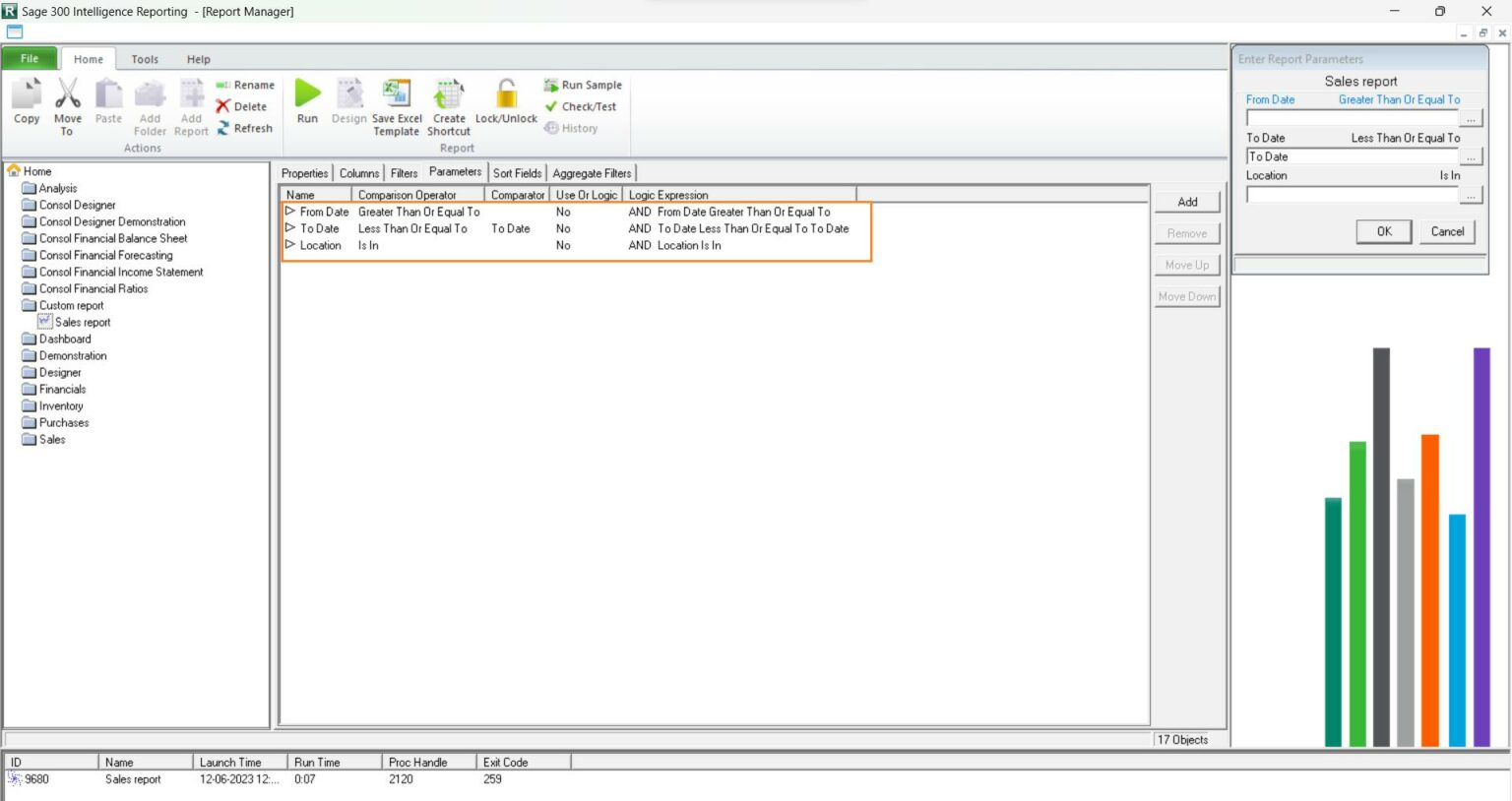Save the report as an Excel Template

(396, 103)
